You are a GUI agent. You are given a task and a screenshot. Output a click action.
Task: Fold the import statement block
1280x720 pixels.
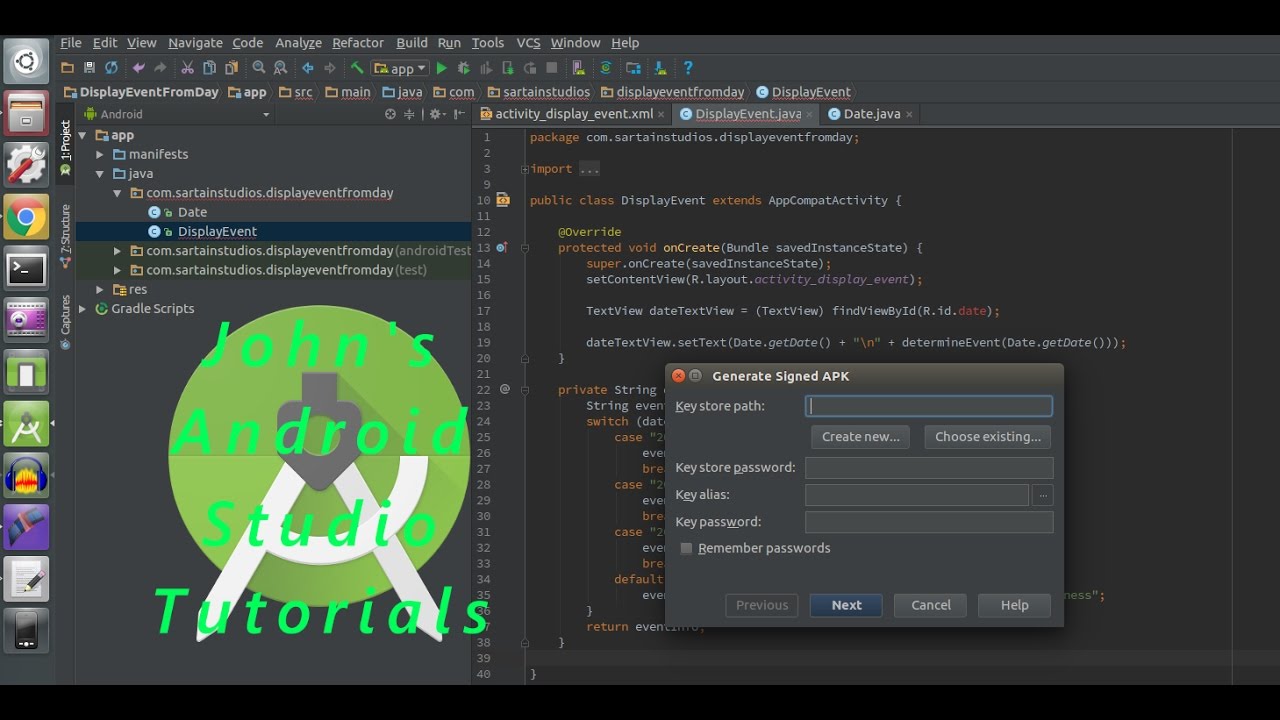(524, 169)
